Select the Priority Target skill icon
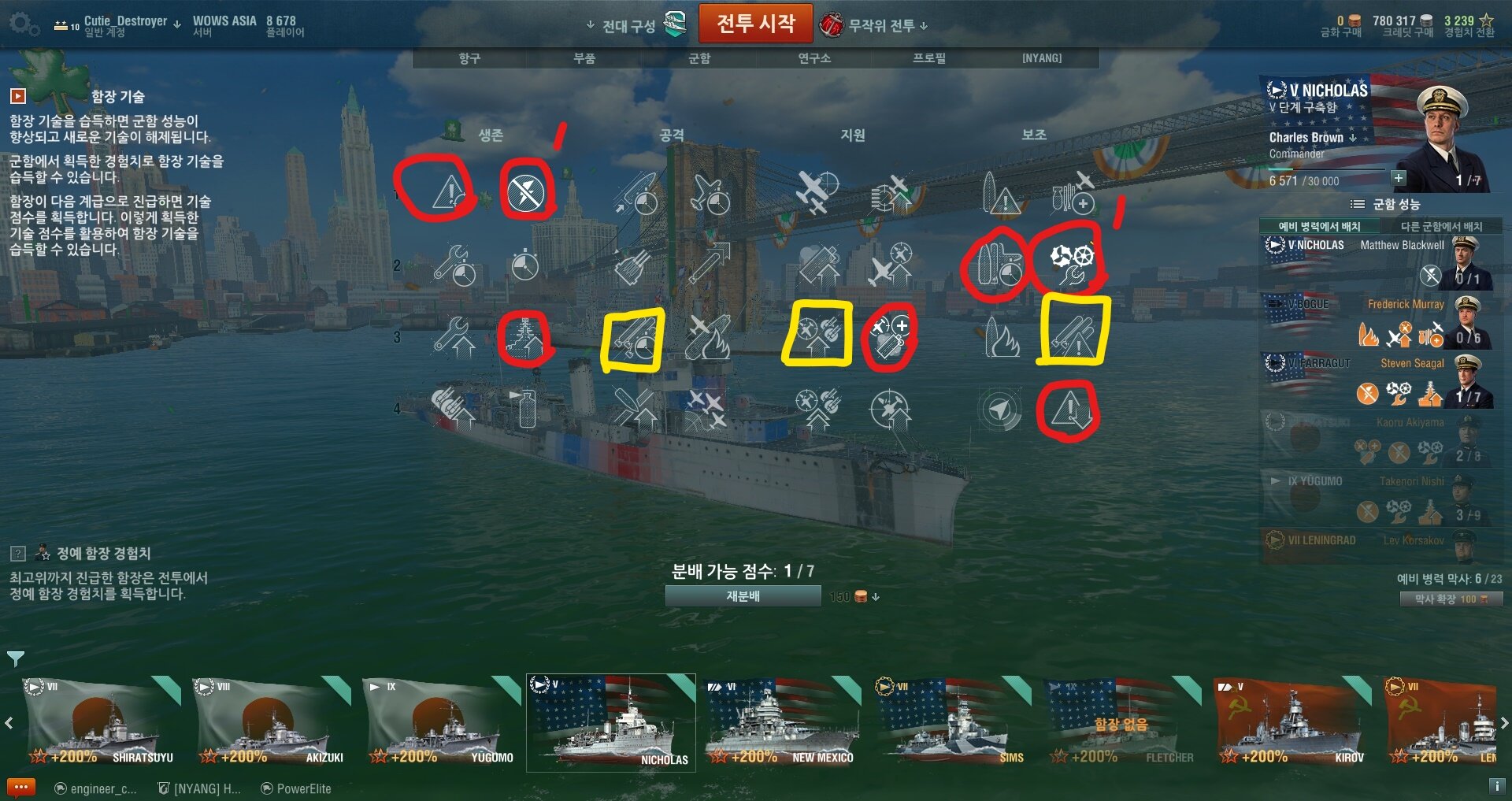Image resolution: width=1512 pixels, height=801 pixels. click(450, 191)
